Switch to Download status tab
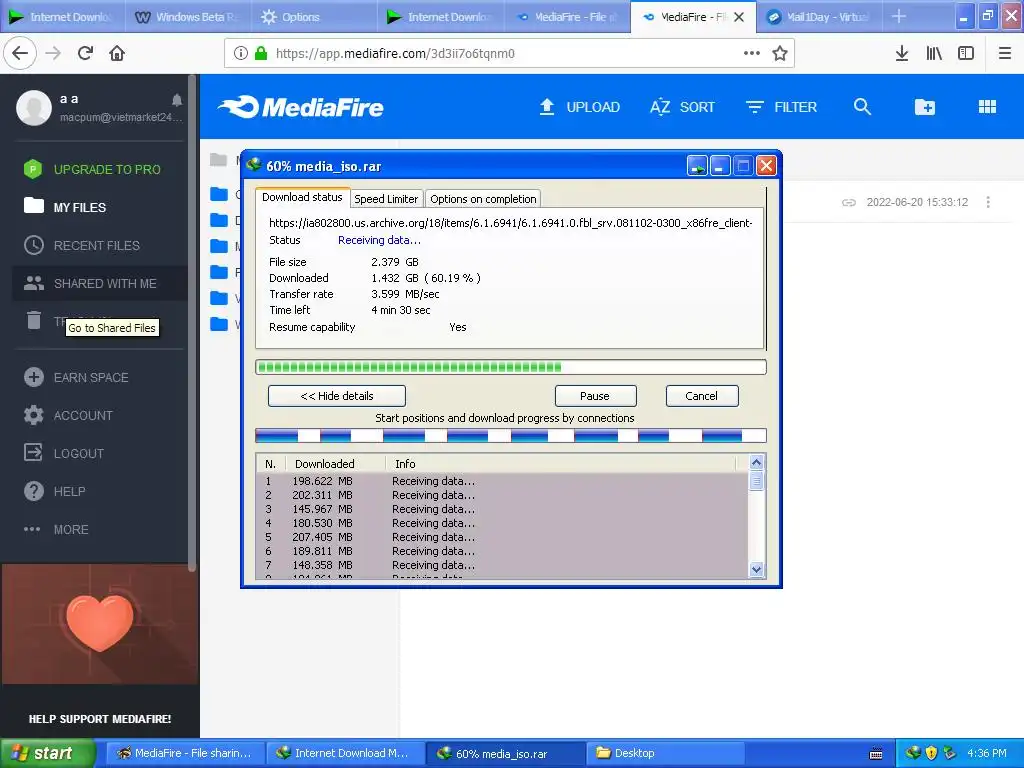The image size is (1024, 768). pos(302,197)
